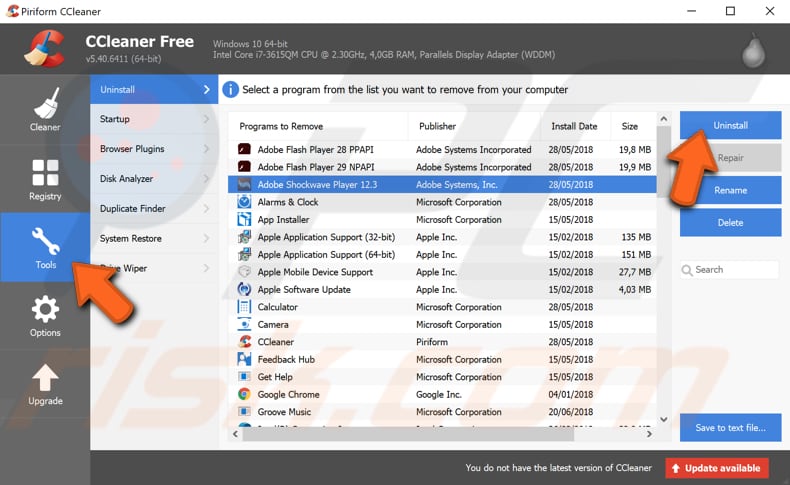
Task: Click Apple Application Support (32-bit) icon
Action: 244,237
